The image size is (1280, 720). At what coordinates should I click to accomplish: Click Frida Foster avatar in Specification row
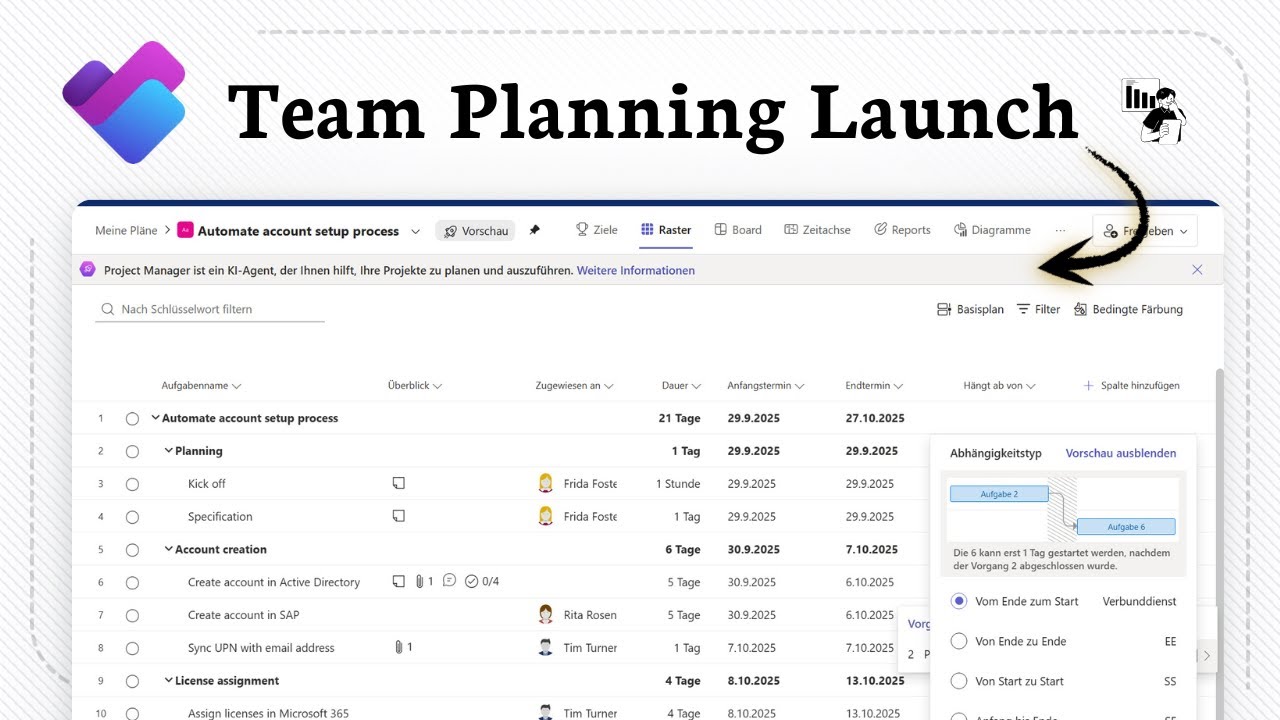coord(545,517)
